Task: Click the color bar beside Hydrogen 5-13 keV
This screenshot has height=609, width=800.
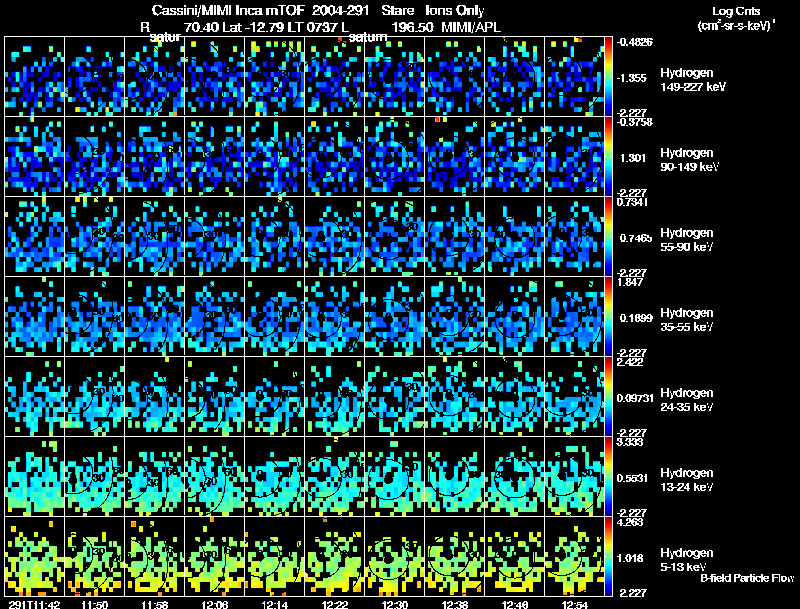Action: point(608,557)
